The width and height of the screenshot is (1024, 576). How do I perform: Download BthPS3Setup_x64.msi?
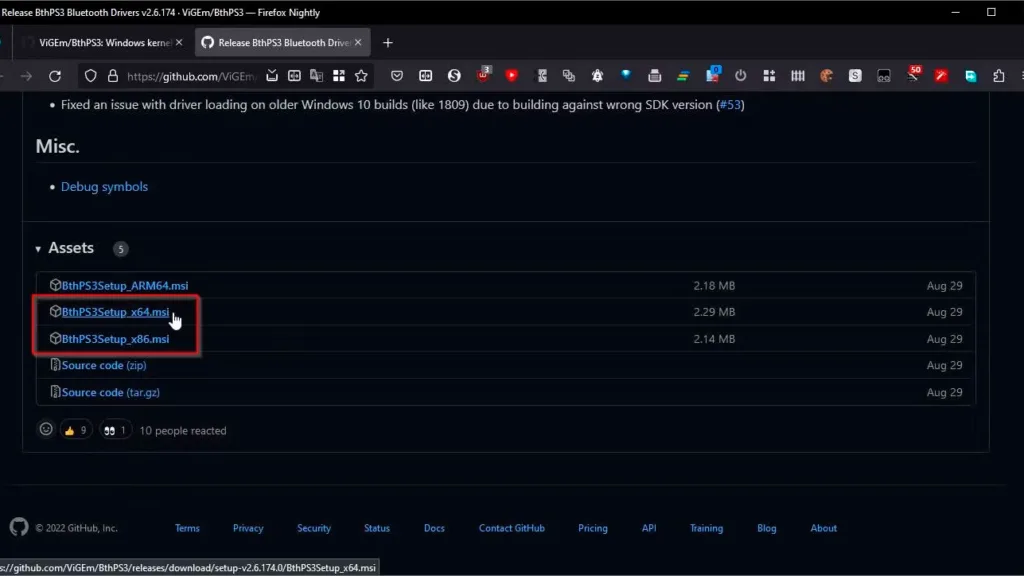pos(115,312)
